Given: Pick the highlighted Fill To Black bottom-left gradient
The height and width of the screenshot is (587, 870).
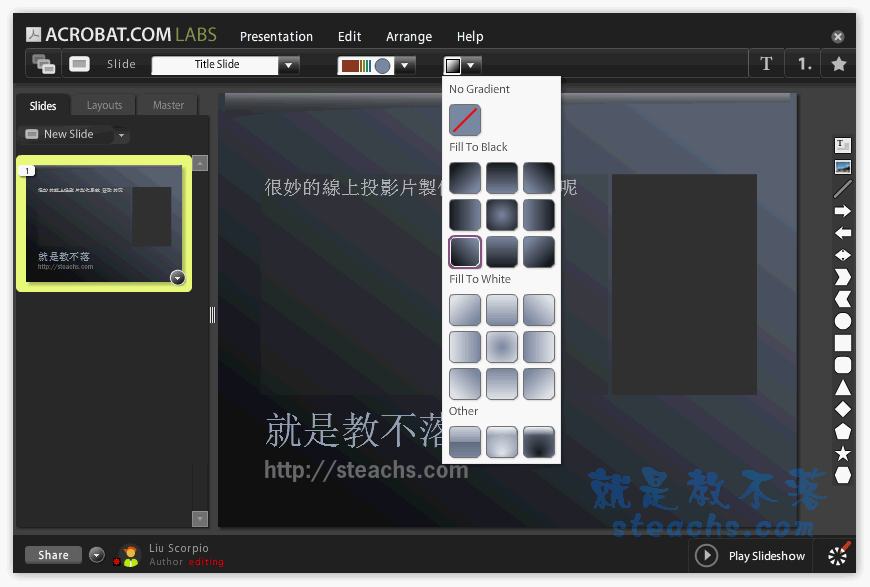Looking at the screenshot, I should point(465,252).
